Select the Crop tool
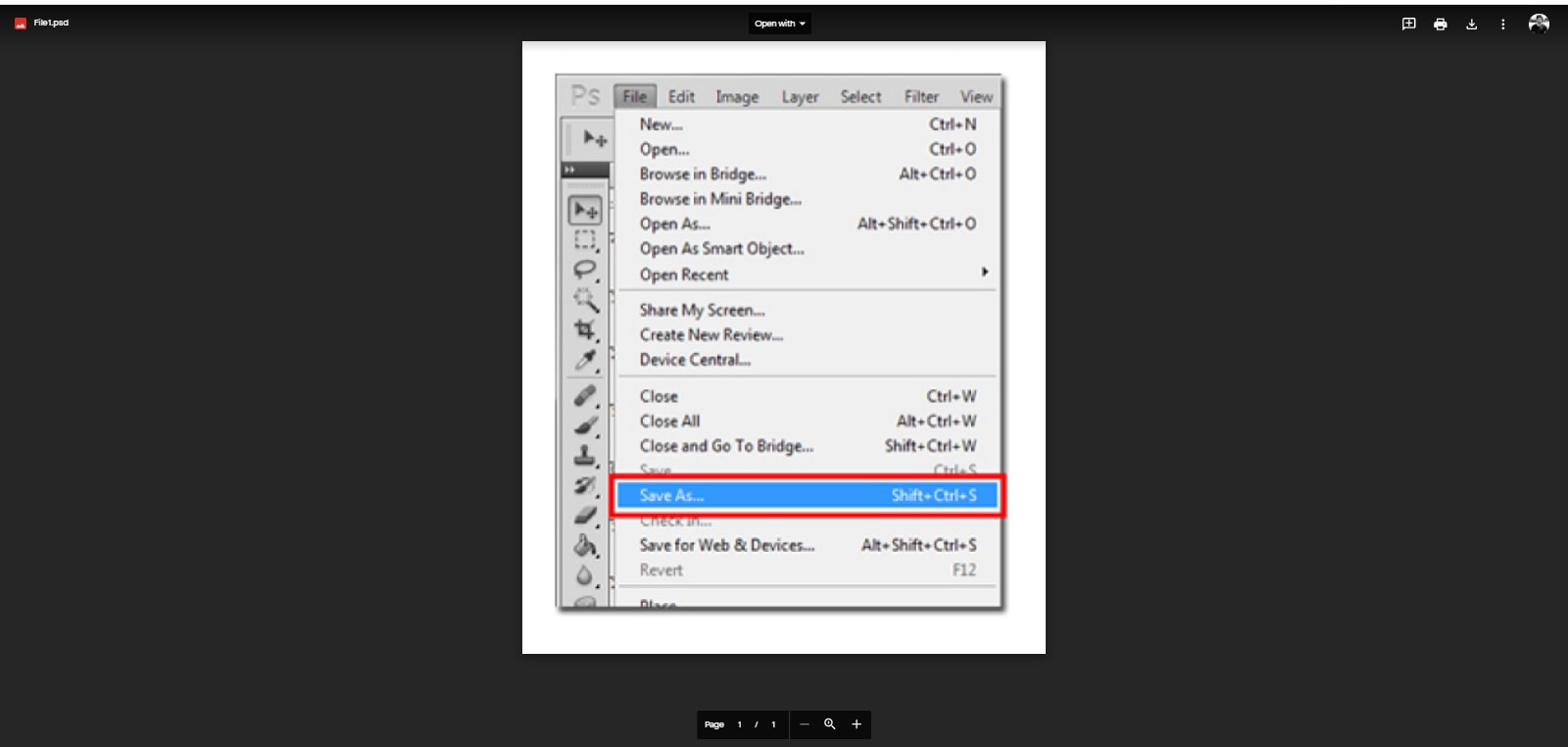The height and width of the screenshot is (747, 1568). [585, 329]
